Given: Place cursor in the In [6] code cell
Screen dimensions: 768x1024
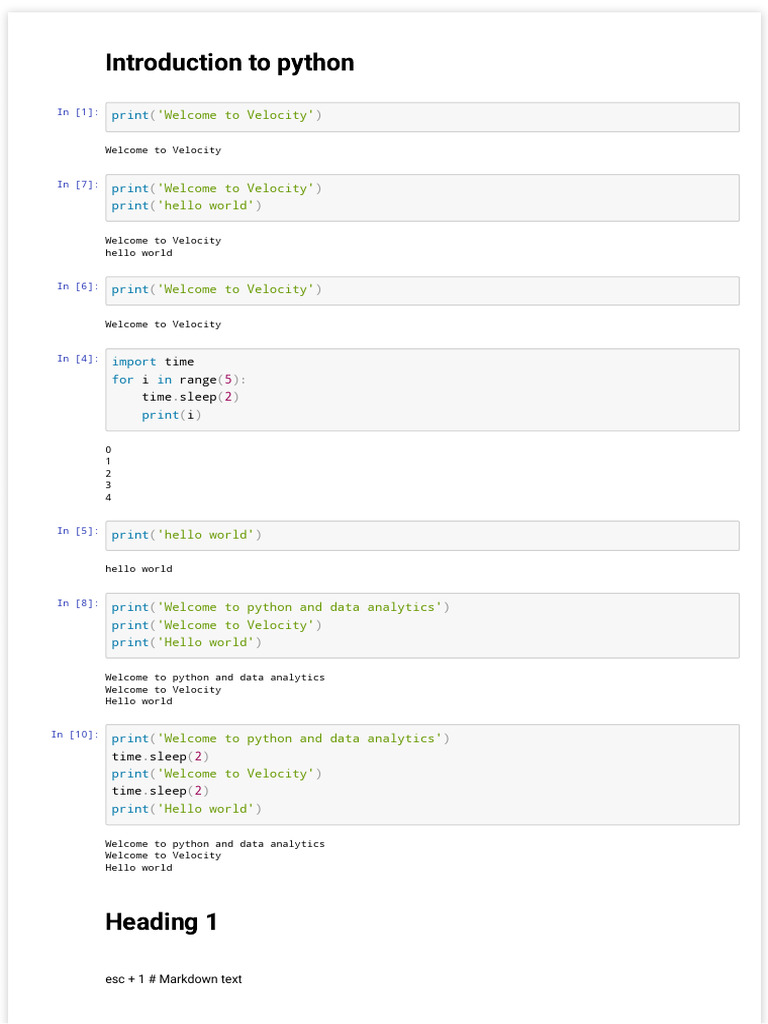Looking at the screenshot, I should pyautogui.click(x=421, y=290).
